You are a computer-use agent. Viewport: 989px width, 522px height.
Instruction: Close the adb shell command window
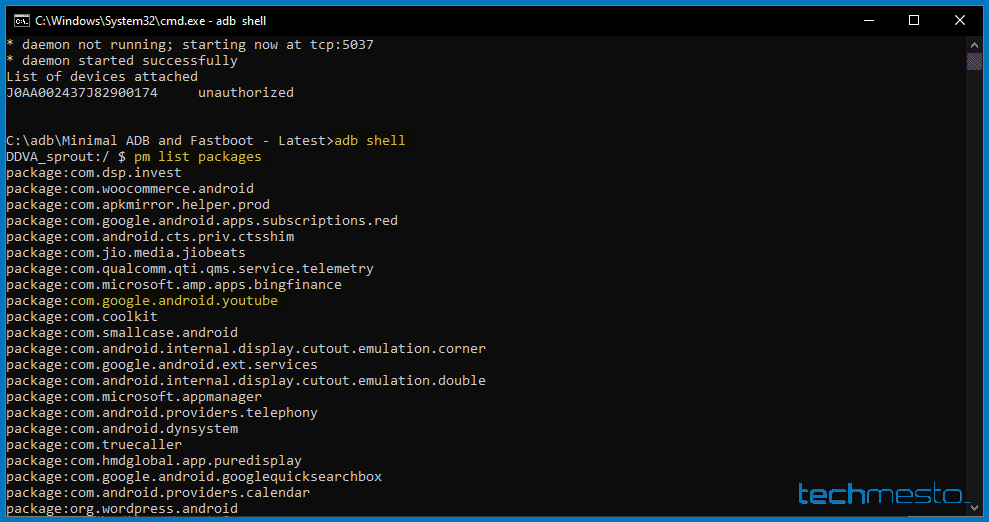point(959,20)
